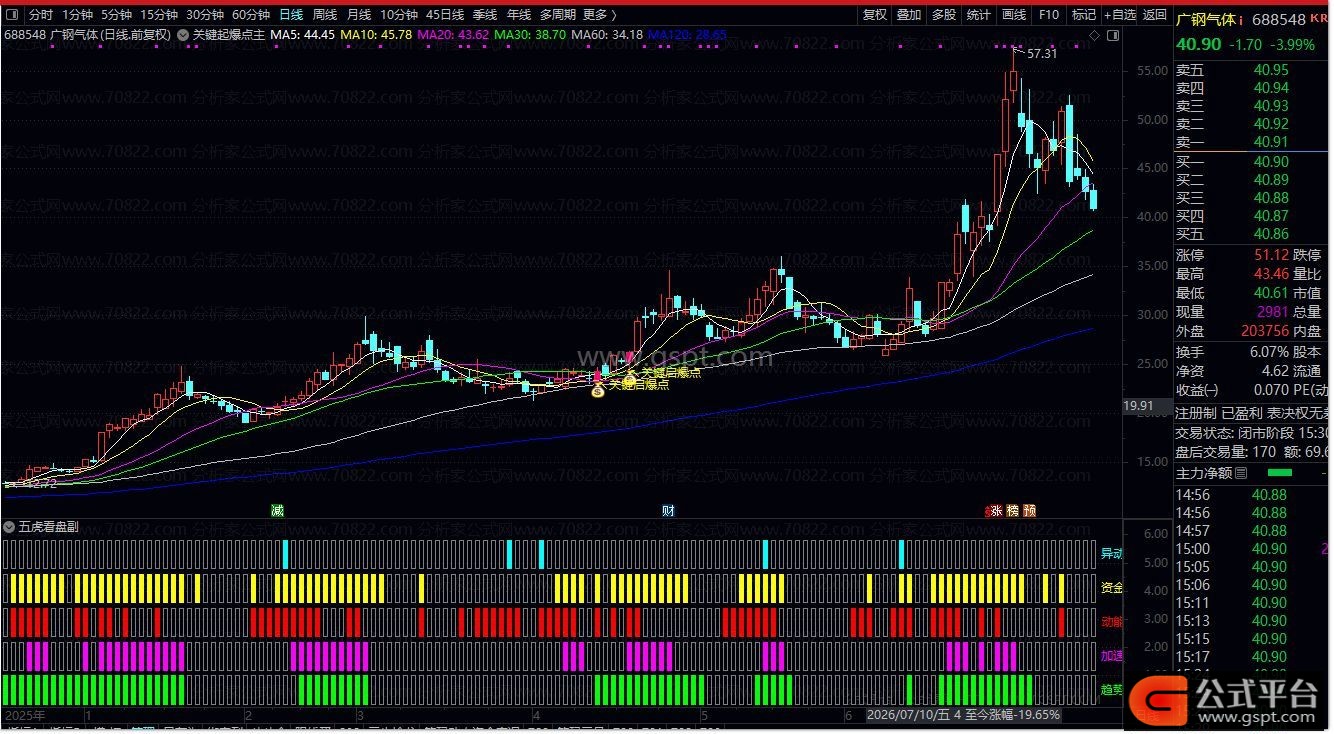
Task: Click the 卖五 price 40.95
Action: (1272, 70)
